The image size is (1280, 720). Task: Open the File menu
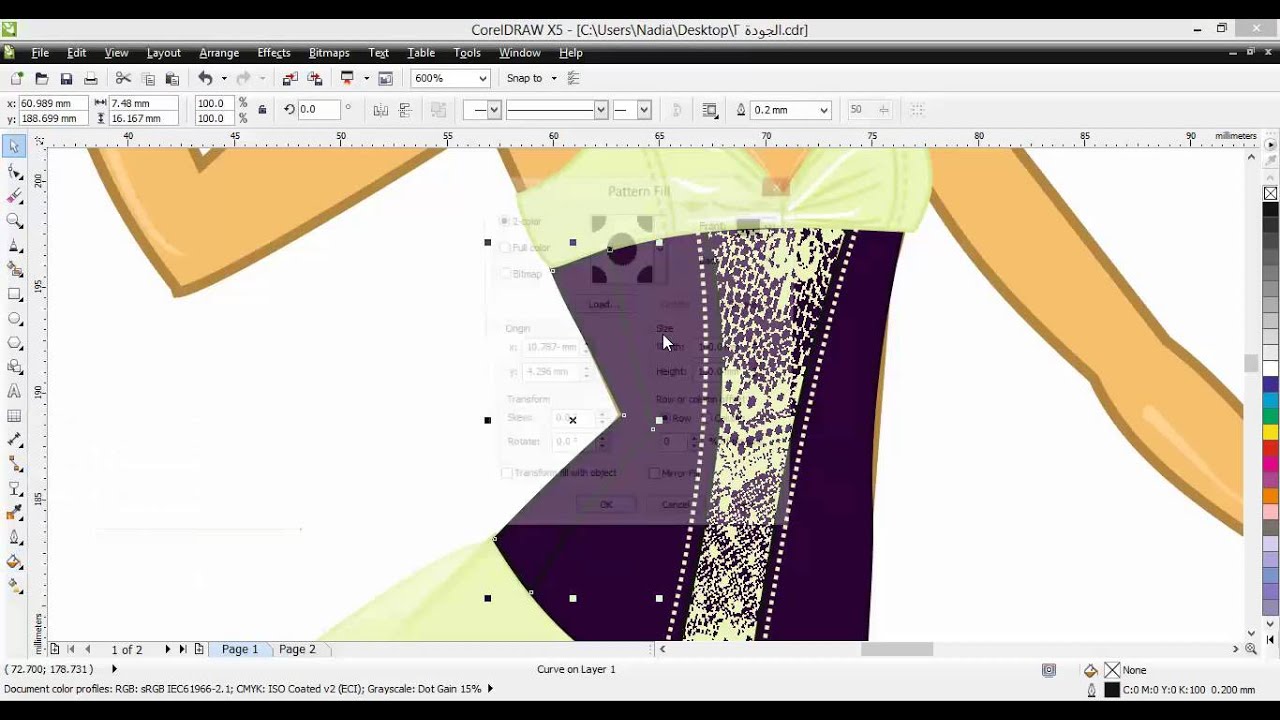coord(40,53)
